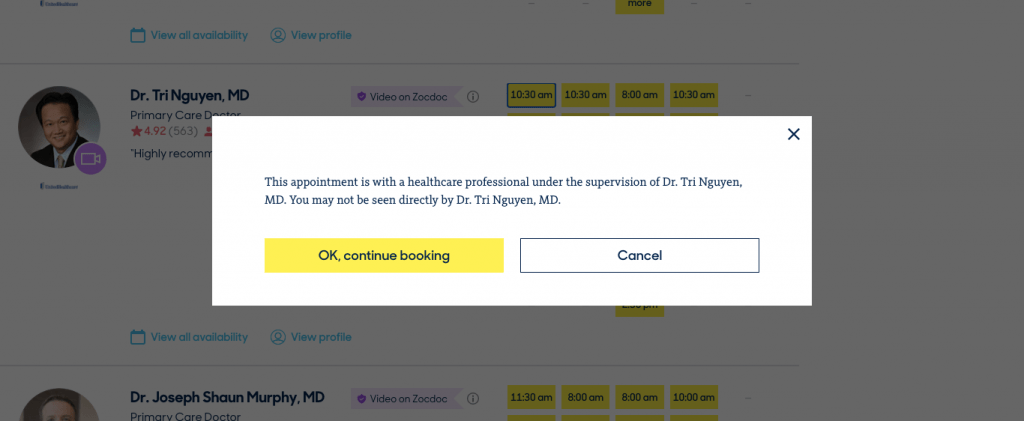
Task: Choose Dr. Murphy's 10:00 am time slot
Action: [694, 397]
